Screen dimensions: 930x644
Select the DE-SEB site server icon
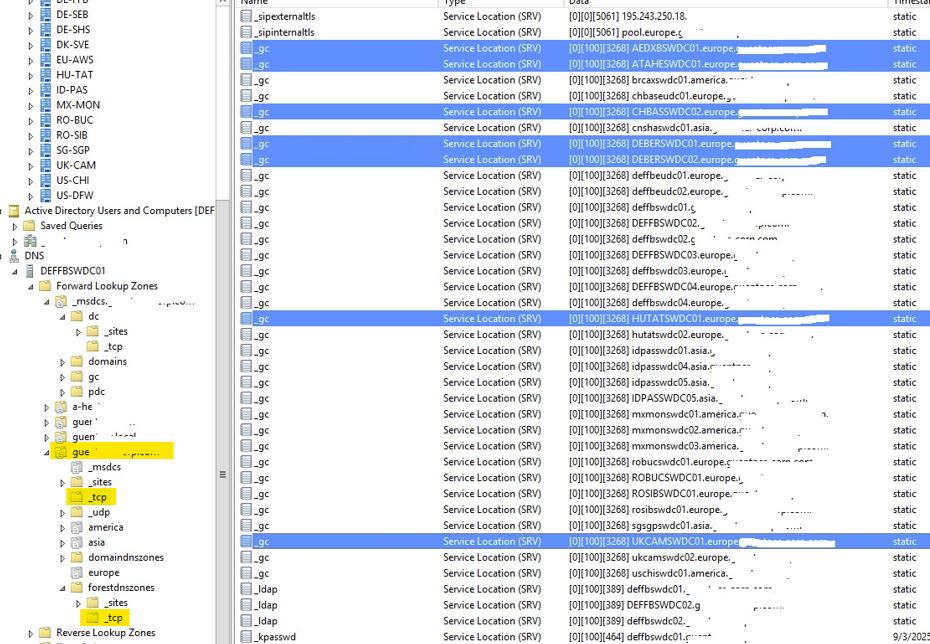(46, 14)
